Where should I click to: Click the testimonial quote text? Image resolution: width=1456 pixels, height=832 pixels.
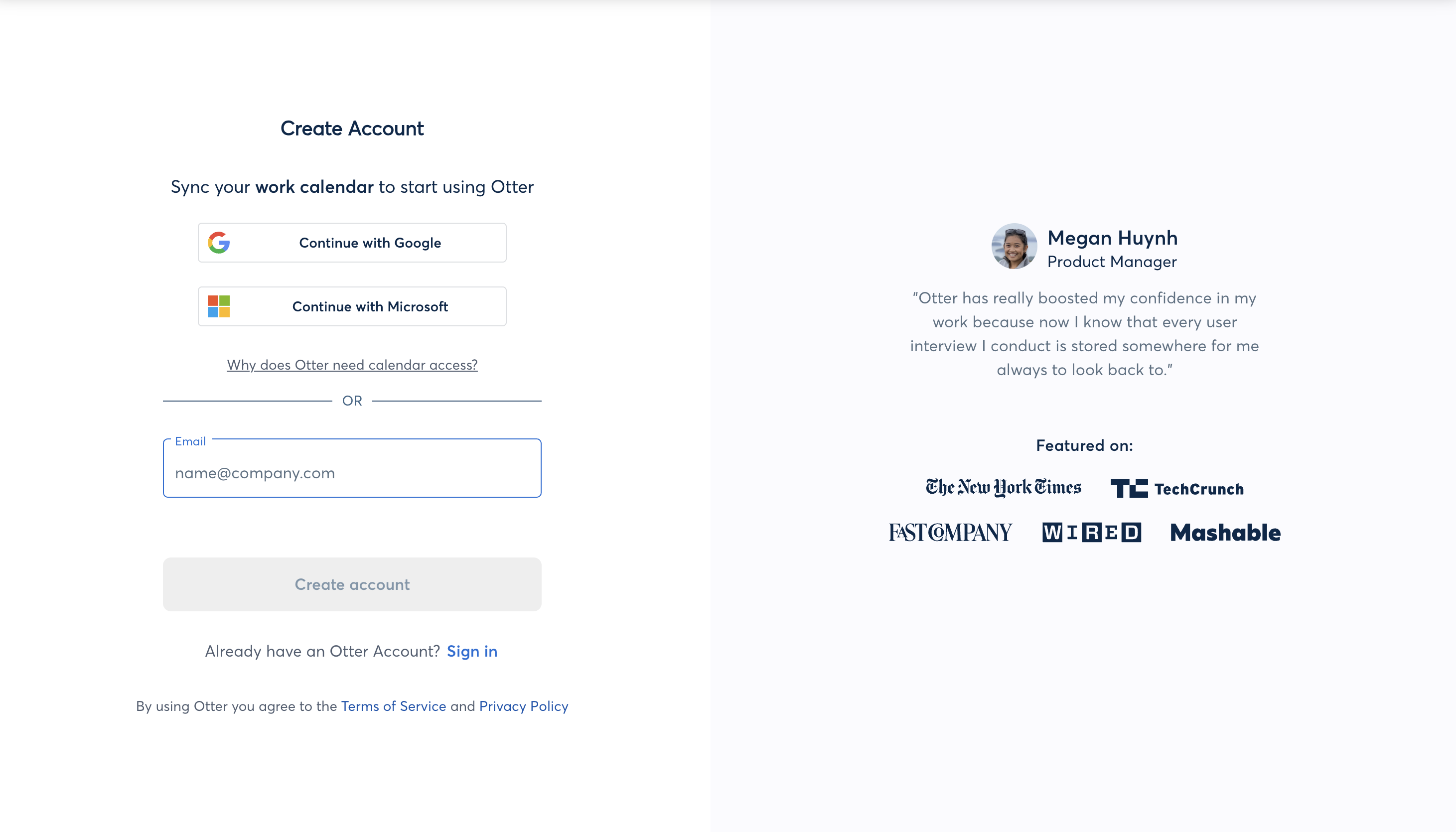click(x=1084, y=334)
